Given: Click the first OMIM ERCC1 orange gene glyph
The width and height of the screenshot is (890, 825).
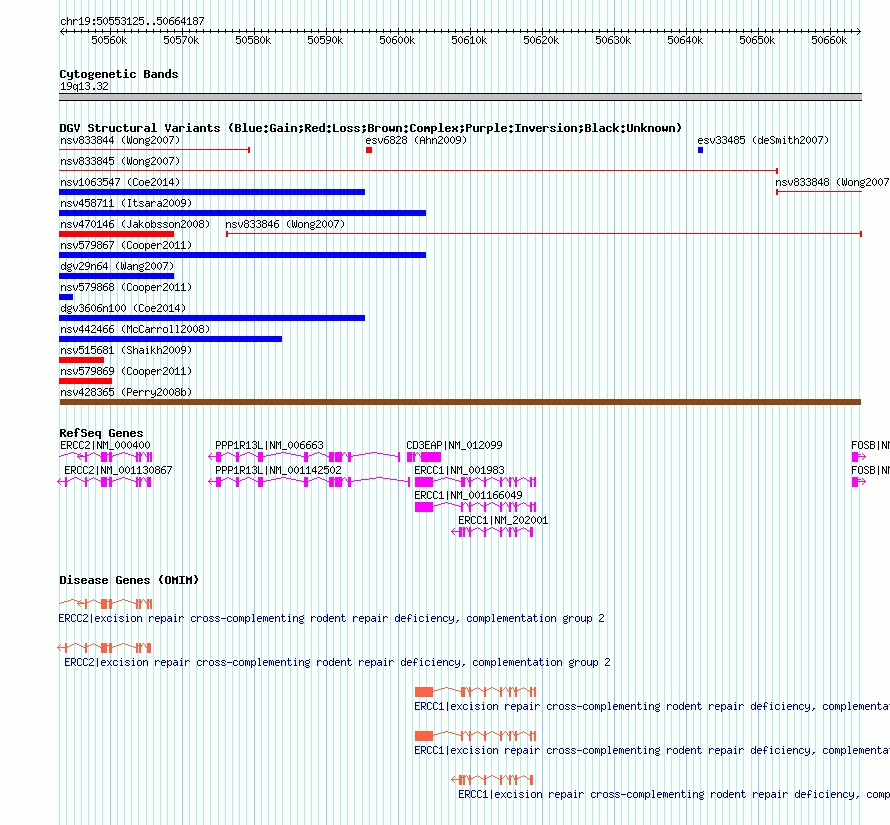Looking at the screenshot, I should click(x=475, y=692).
